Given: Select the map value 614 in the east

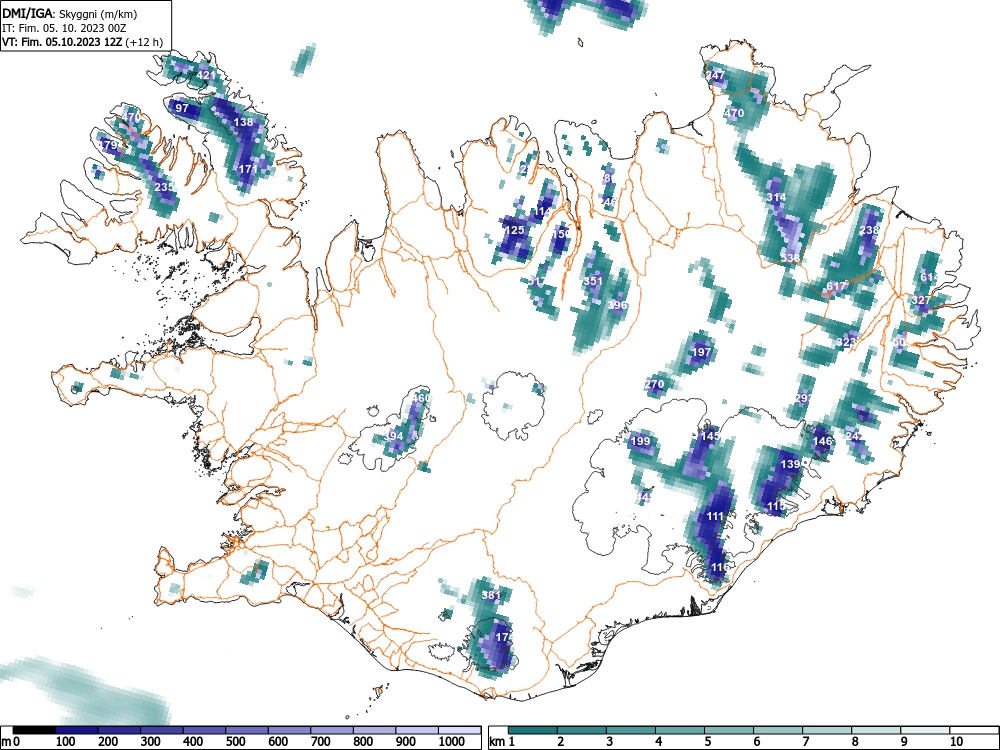Looking at the screenshot, I should [x=930, y=277].
